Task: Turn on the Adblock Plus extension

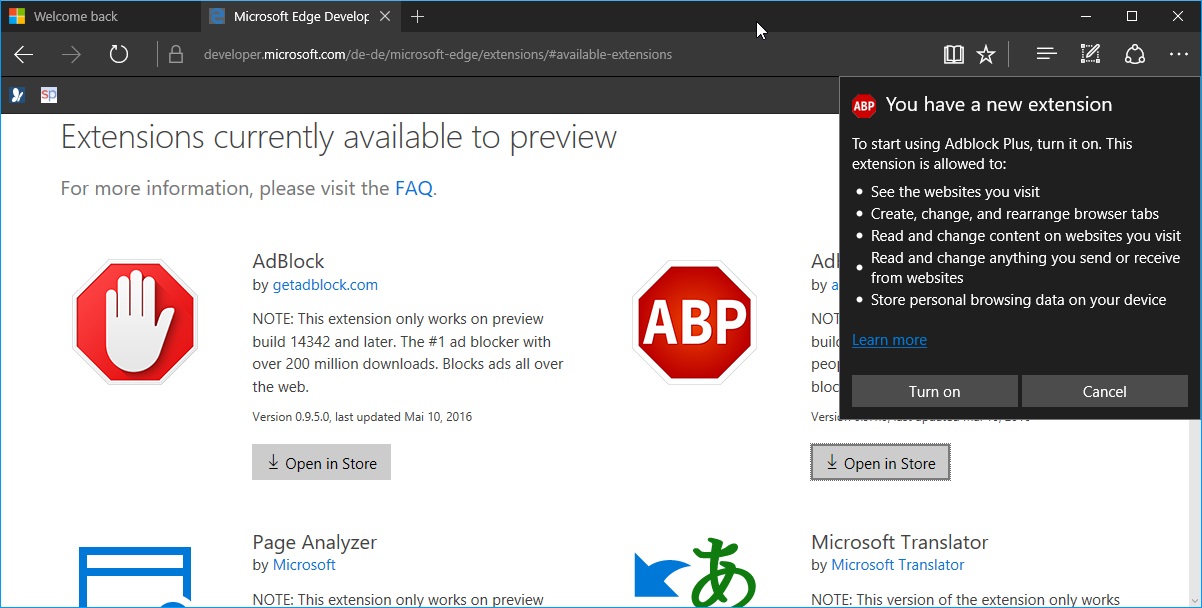Action: (x=935, y=391)
